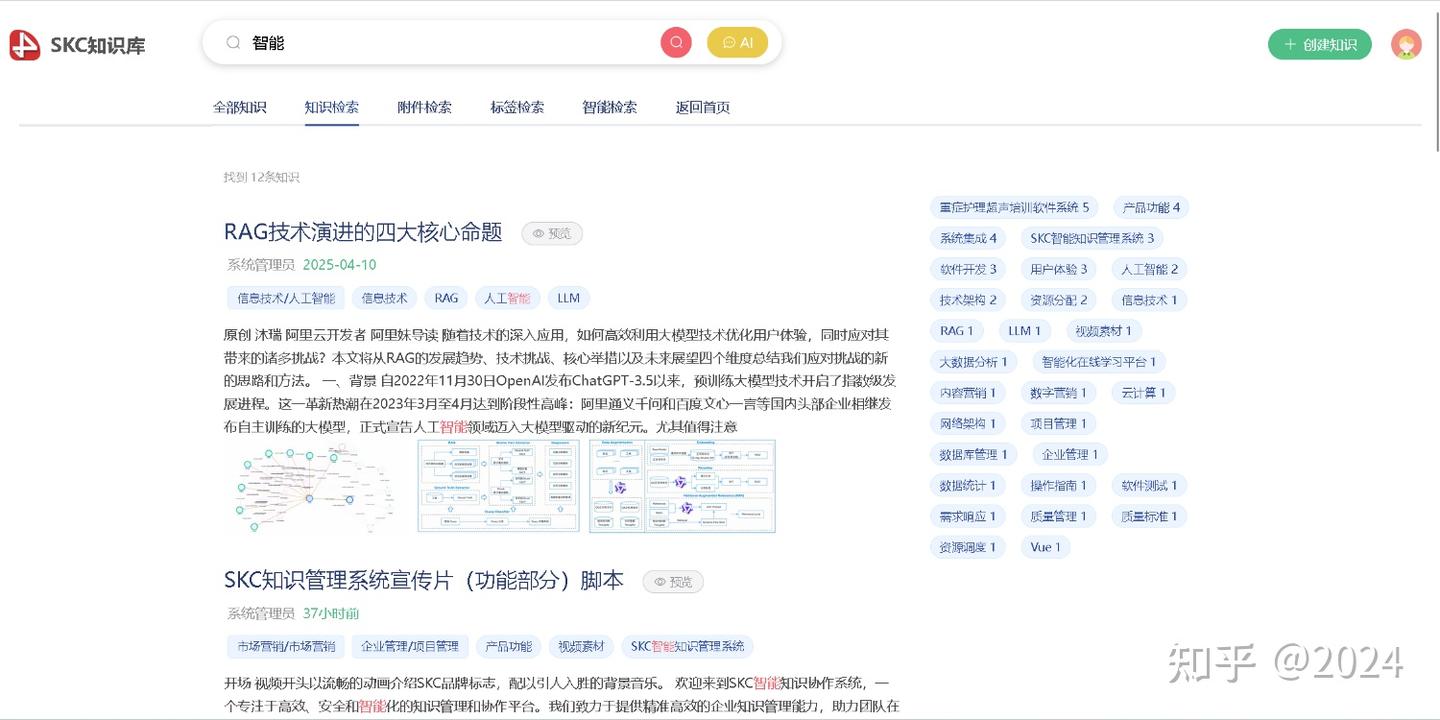This screenshot has width=1440, height=720.
Task: Click the magnifier icon inside the search box
Action: click(233, 43)
